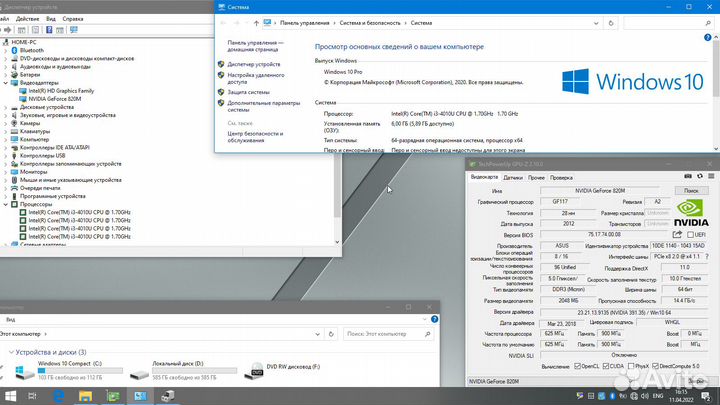Collapse Устройства и диски section
The height and width of the screenshot is (405, 720).
[11, 352]
